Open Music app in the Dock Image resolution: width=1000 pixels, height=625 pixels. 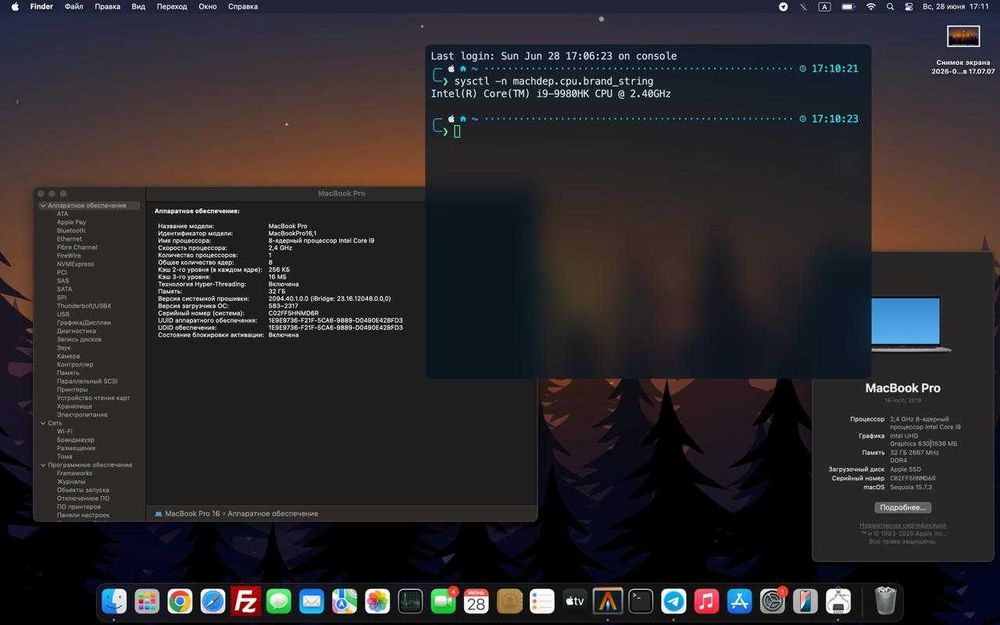(706, 601)
